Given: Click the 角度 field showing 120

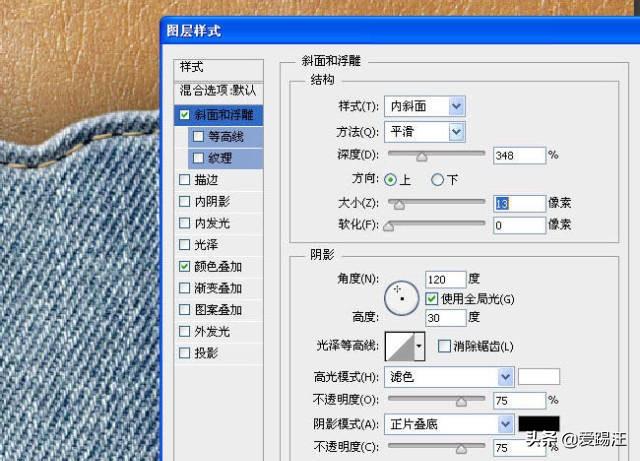Looking at the screenshot, I should (x=445, y=279).
